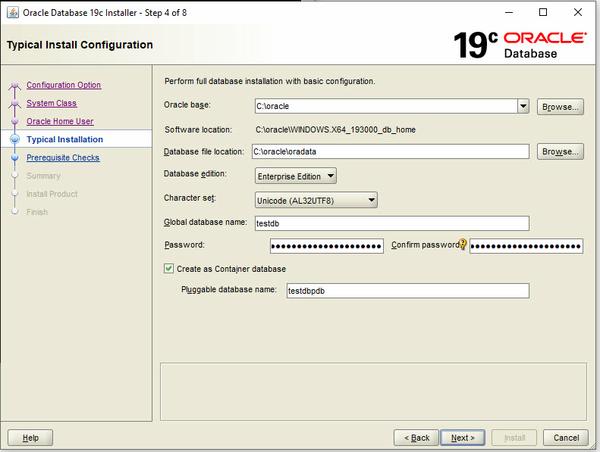Click the Oracle 19c Database logo
The image size is (600, 452).
(519, 45)
